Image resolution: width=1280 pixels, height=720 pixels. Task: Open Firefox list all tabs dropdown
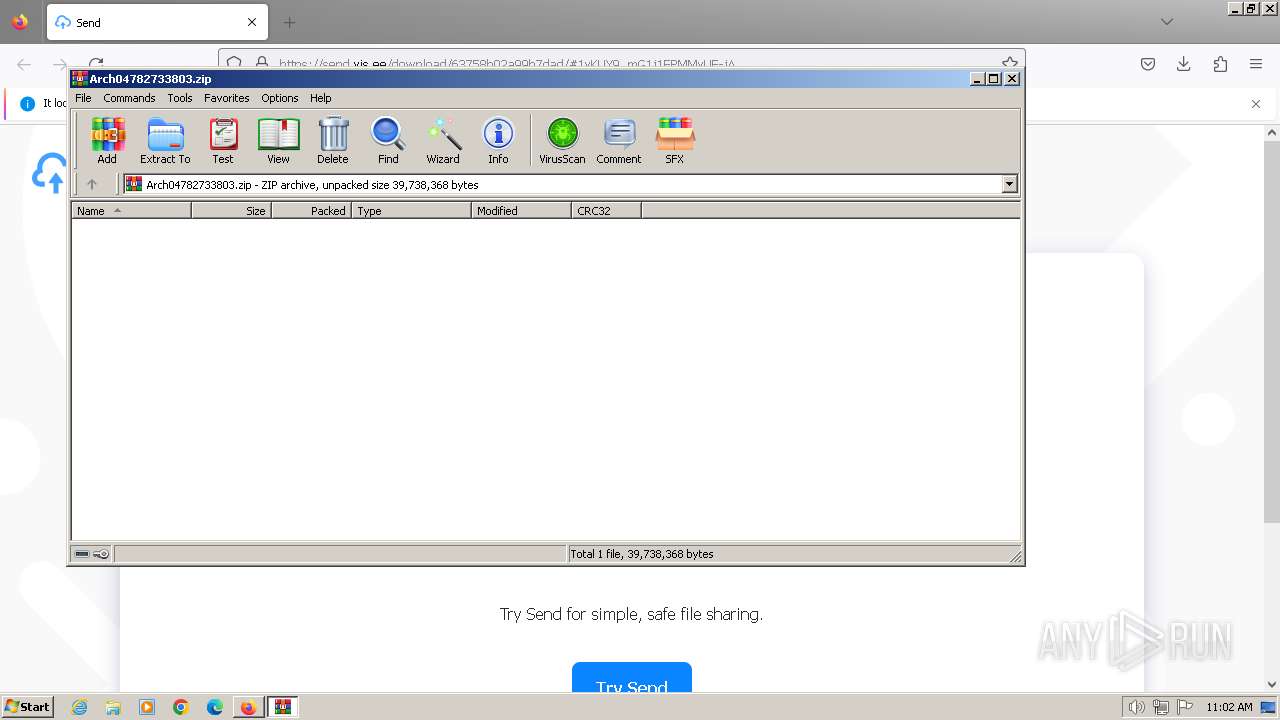pyautogui.click(x=1167, y=22)
